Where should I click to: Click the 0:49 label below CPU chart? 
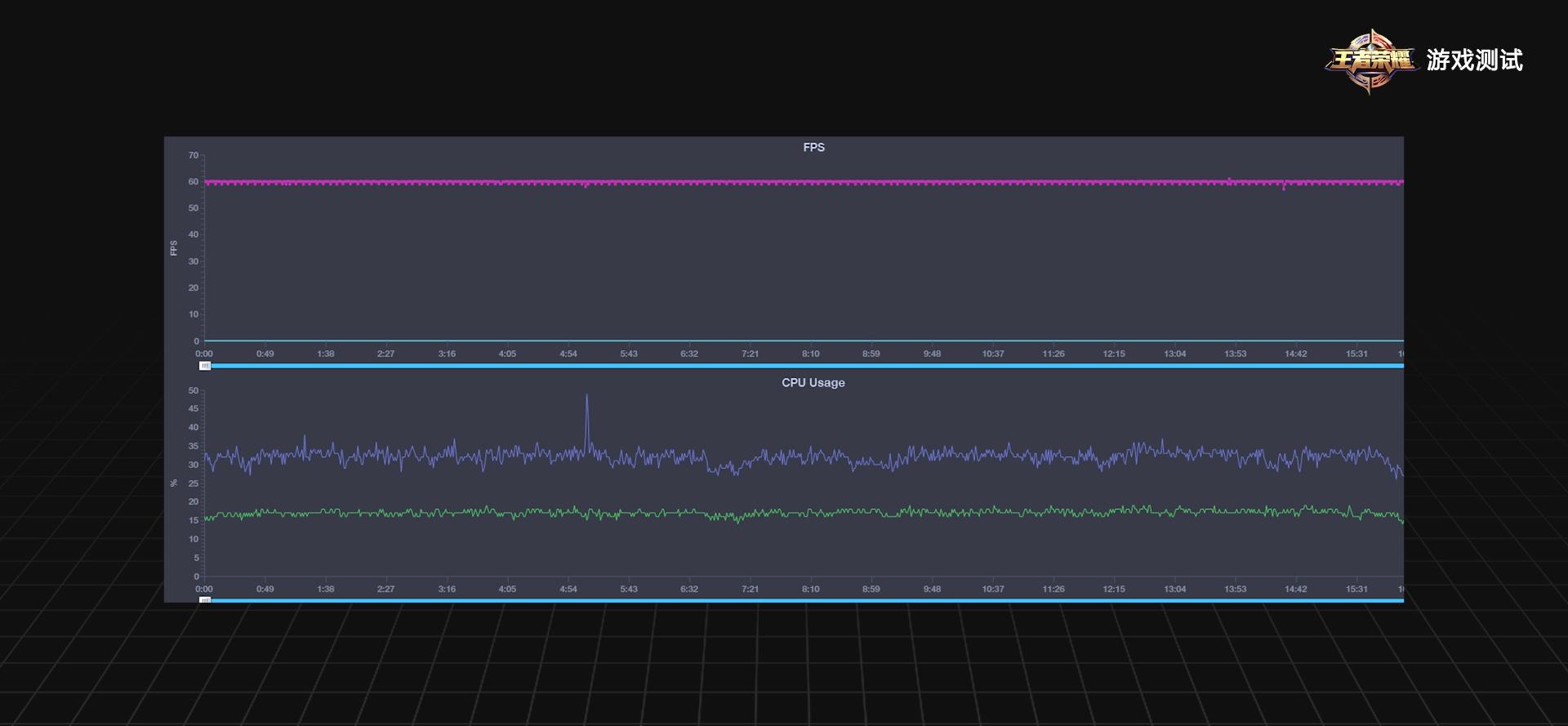click(x=265, y=589)
